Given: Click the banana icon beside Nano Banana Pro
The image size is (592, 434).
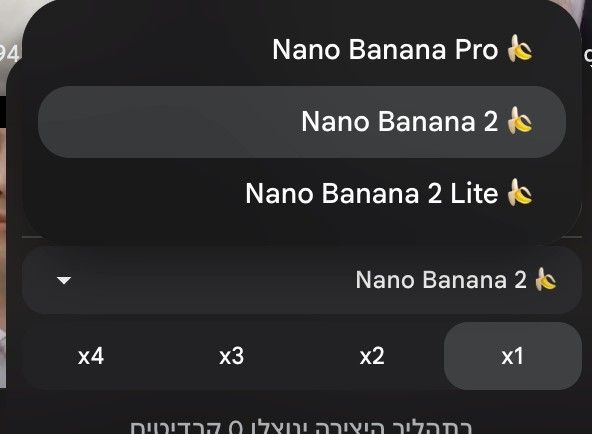Looking at the screenshot, I should pyautogui.click(x=520, y=48).
